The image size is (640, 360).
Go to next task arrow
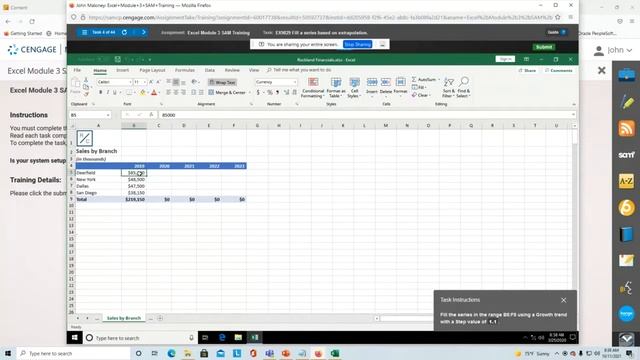pyautogui.click(x=144, y=32)
